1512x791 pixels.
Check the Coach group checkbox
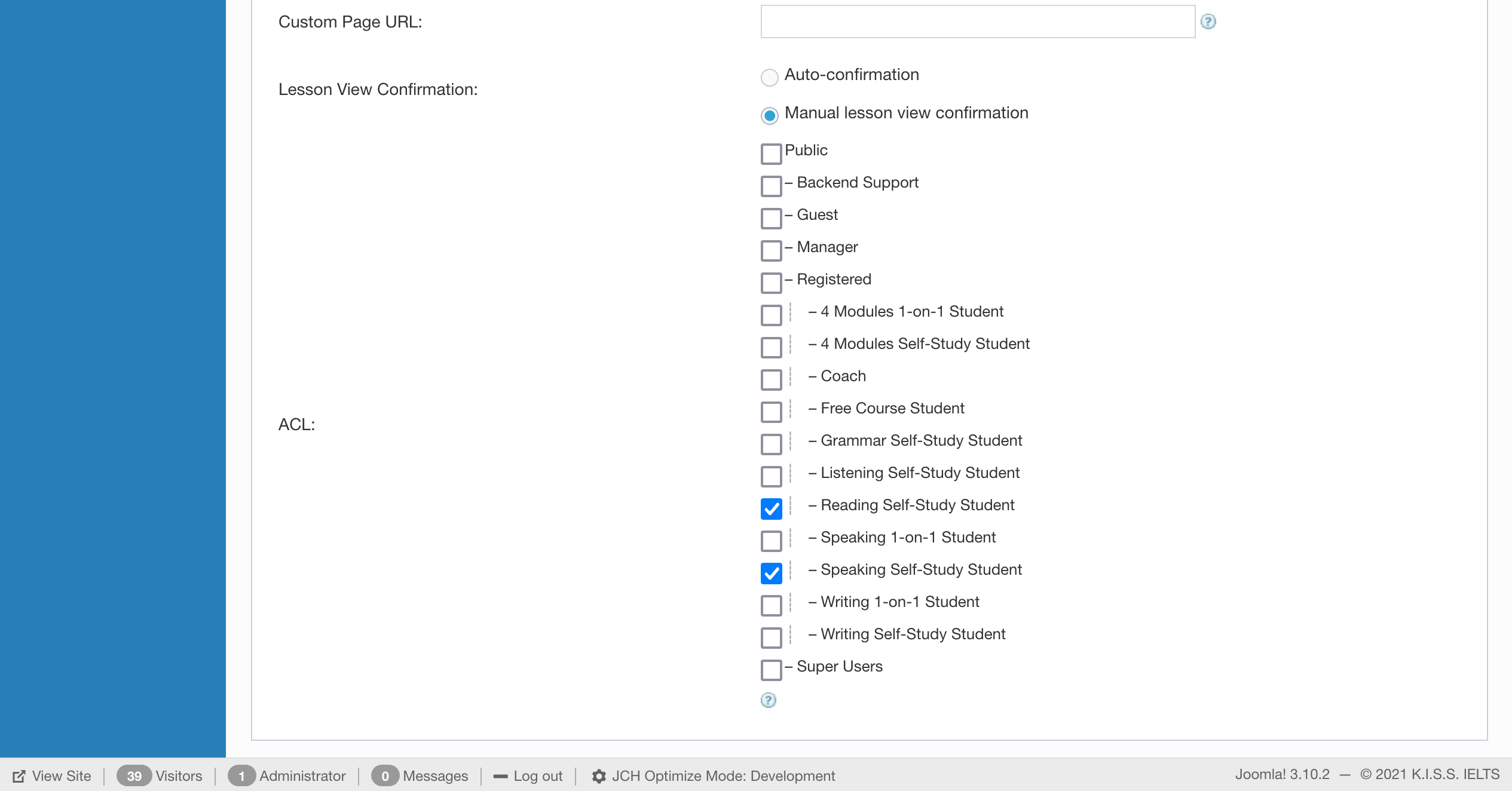coord(771,379)
